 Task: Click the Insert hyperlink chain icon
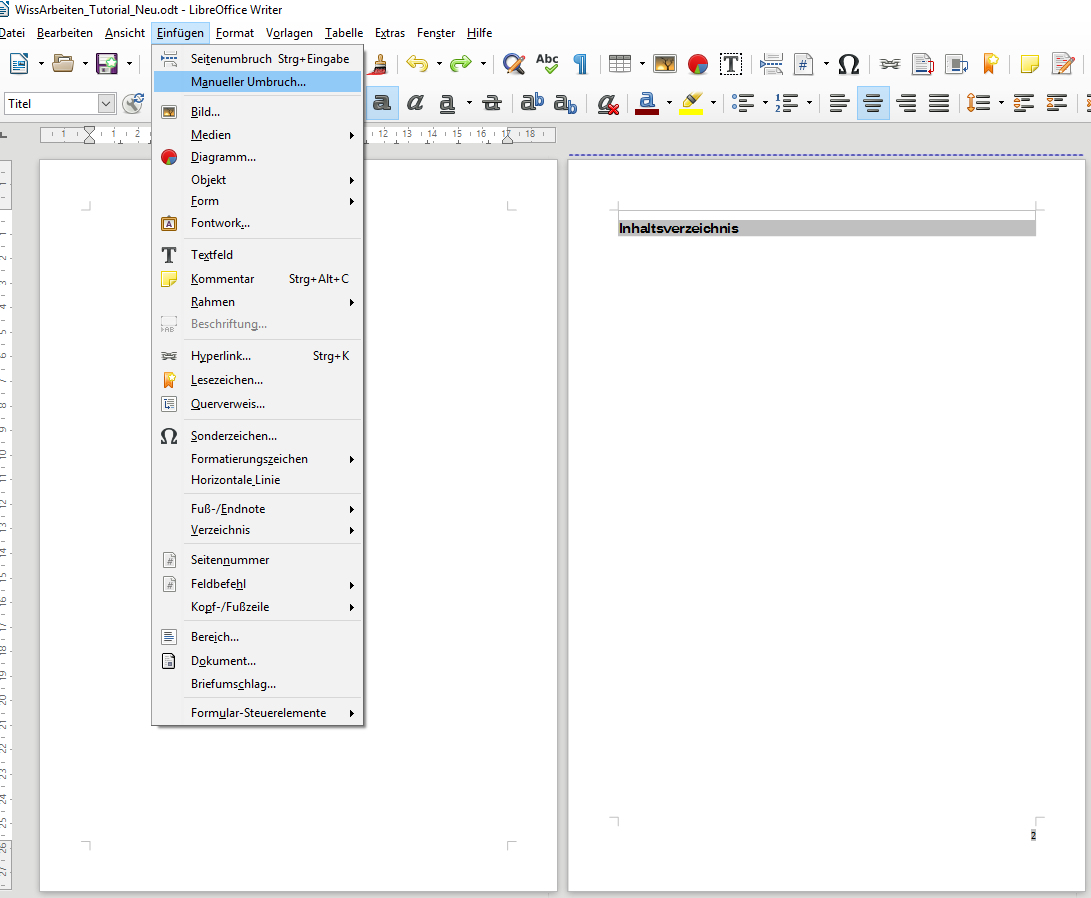coord(890,64)
